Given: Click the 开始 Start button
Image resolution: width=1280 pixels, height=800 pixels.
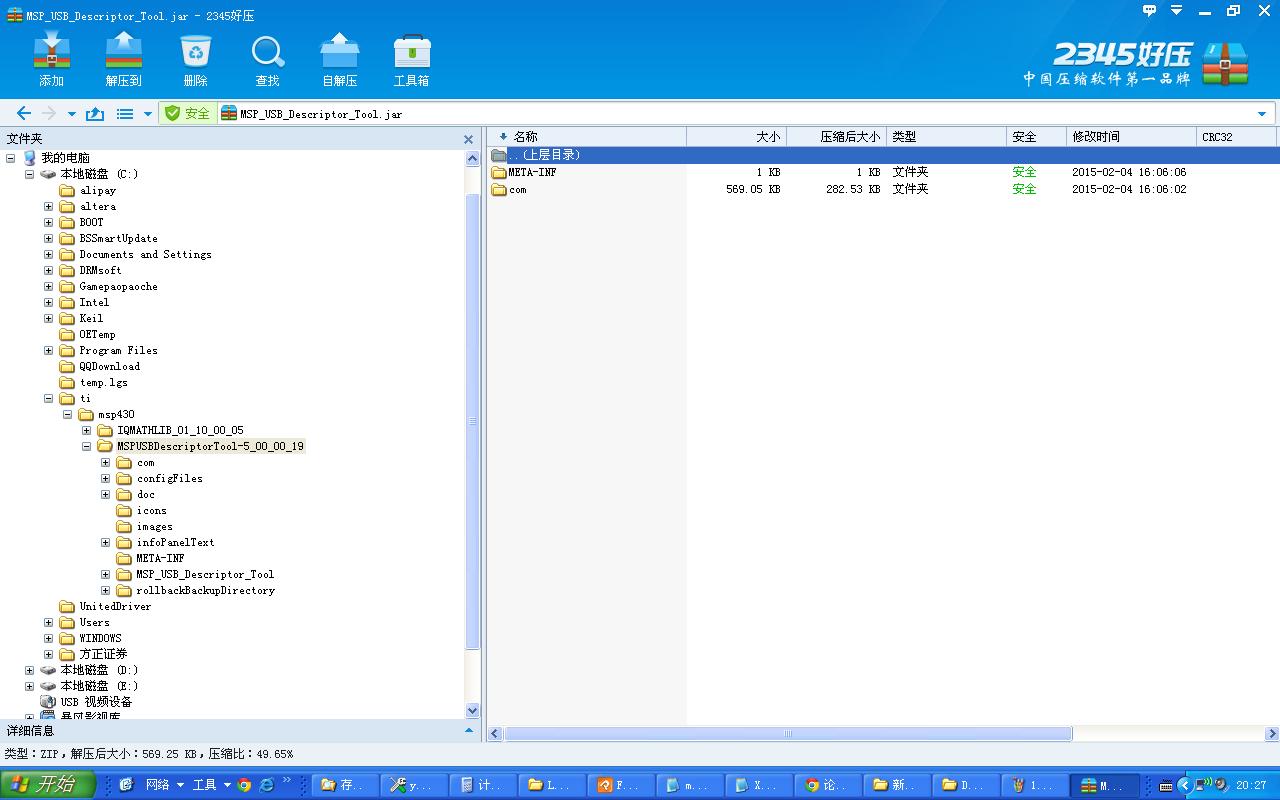Looking at the screenshot, I should 48,785.
